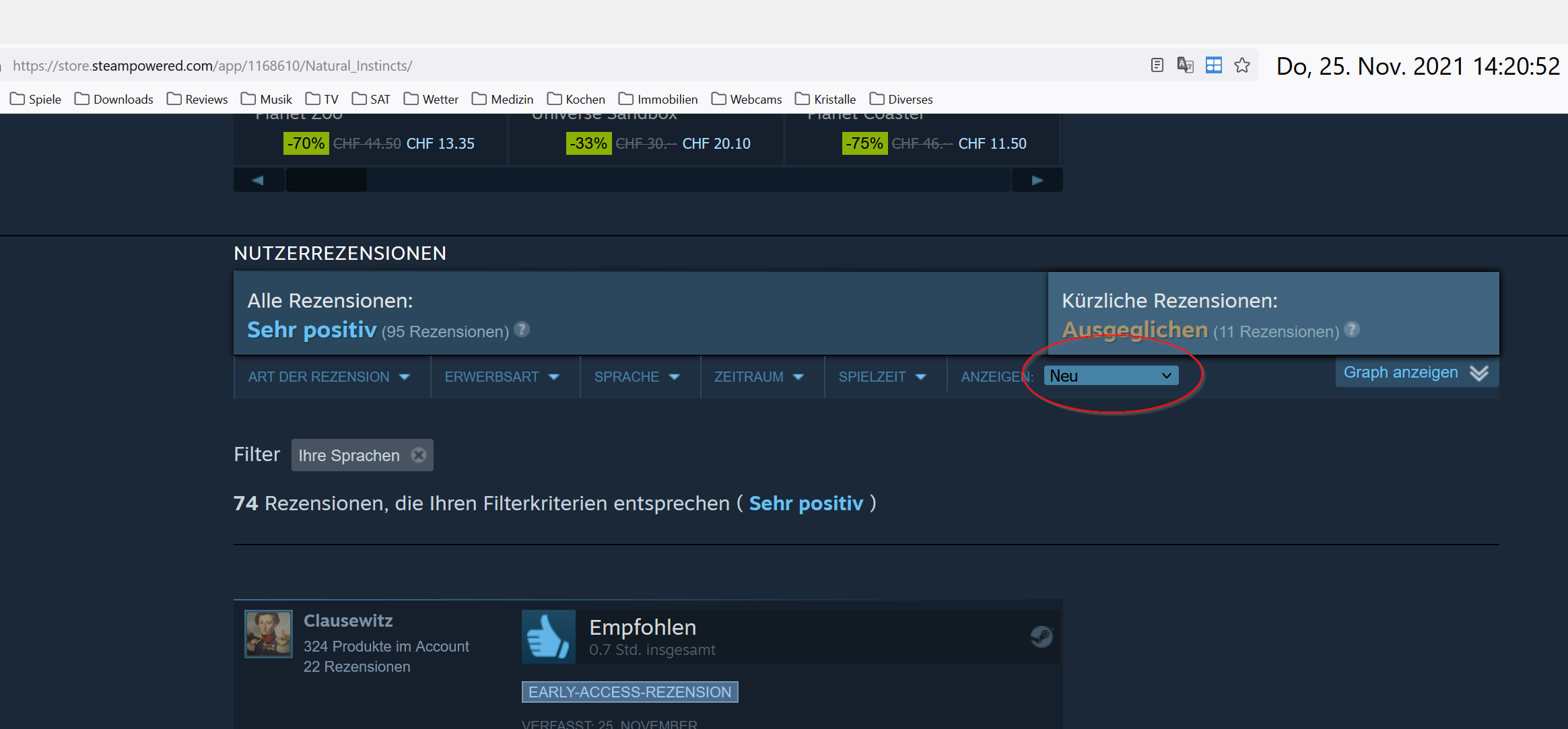Click the thumbs-up Empfohlen icon
Image resolution: width=1568 pixels, height=729 pixels.
547,636
